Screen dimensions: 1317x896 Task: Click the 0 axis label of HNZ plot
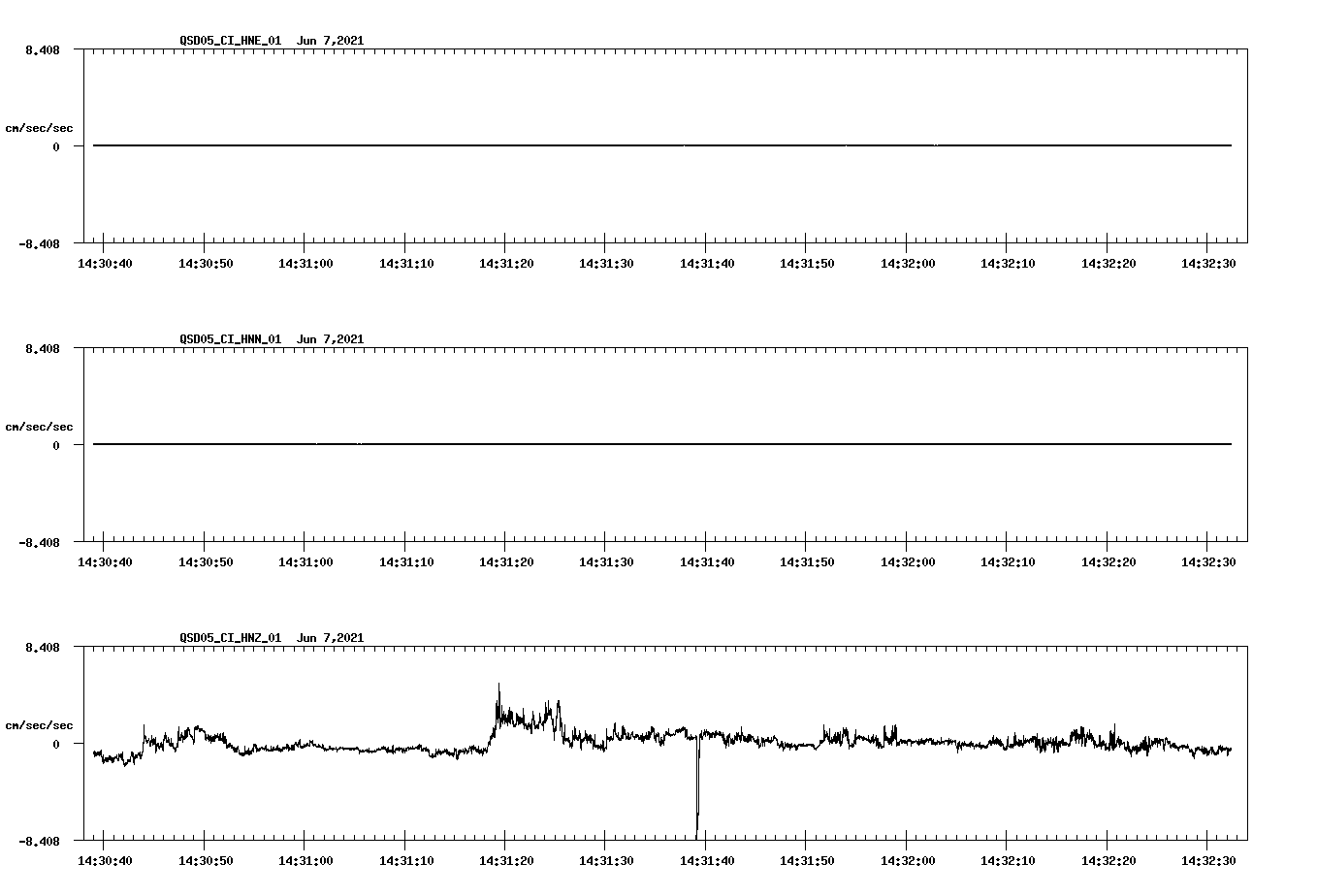[x=56, y=744]
